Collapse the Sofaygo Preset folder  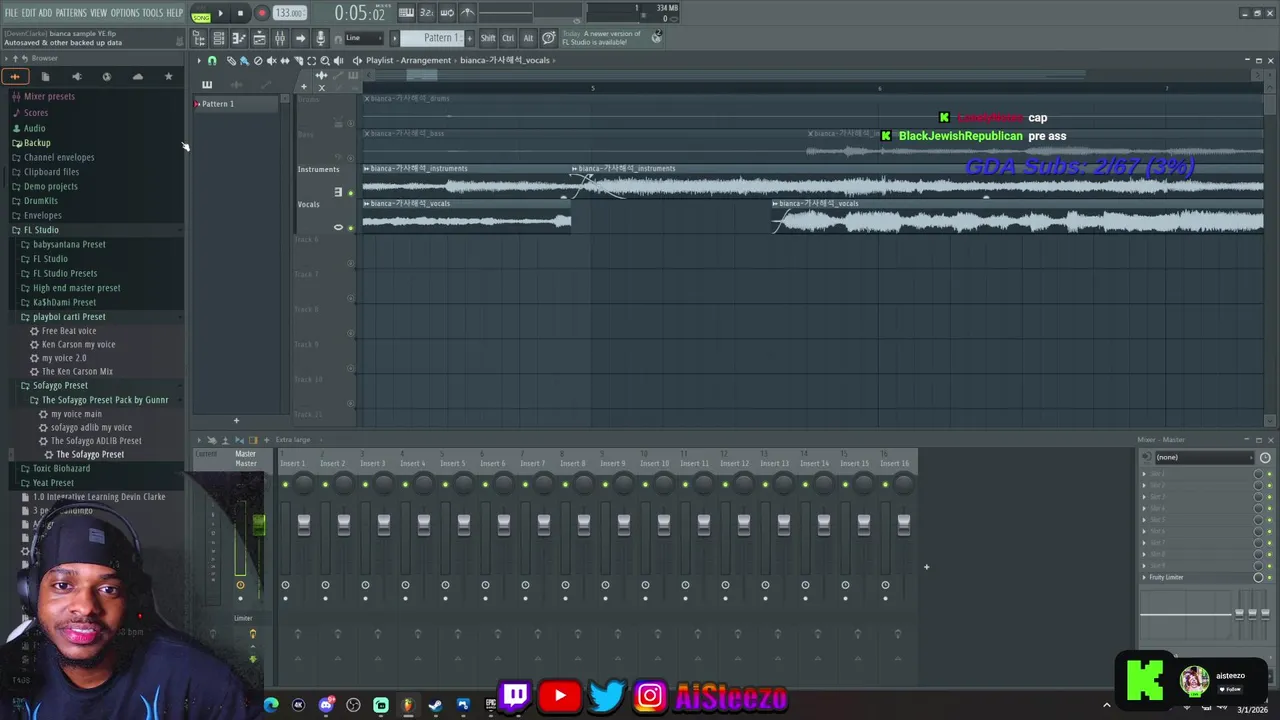60,385
